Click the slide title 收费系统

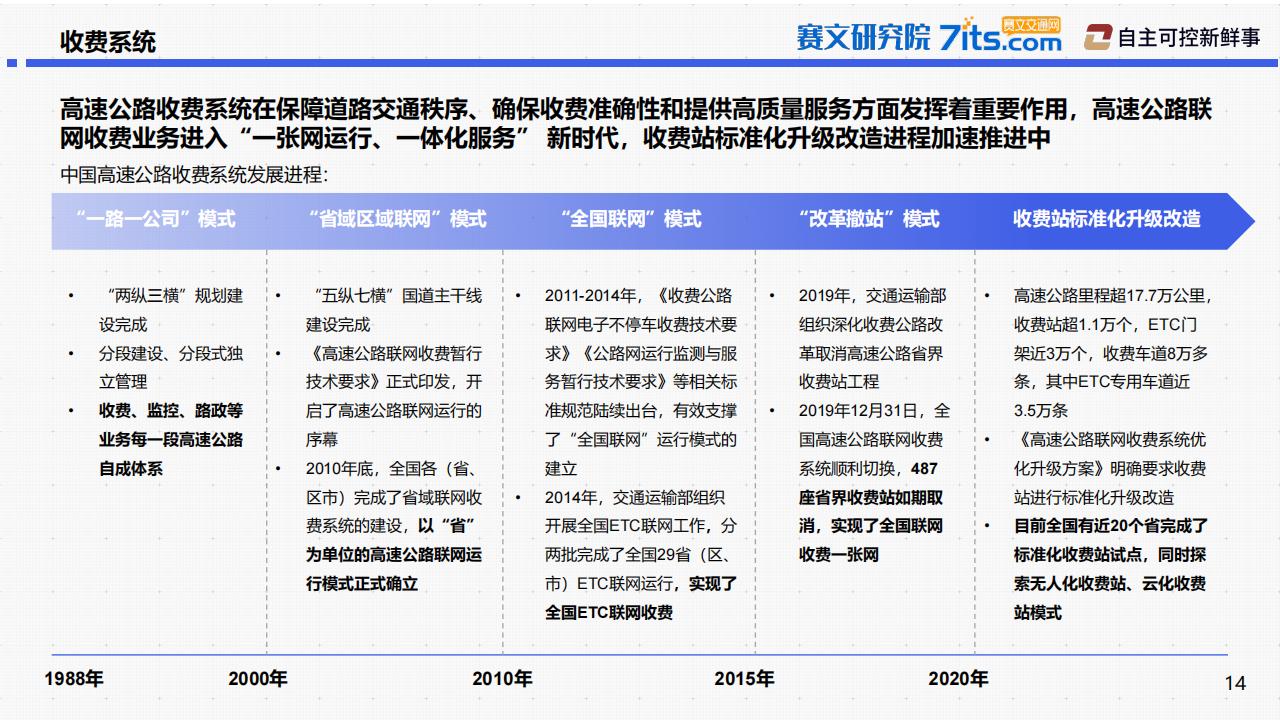point(108,42)
